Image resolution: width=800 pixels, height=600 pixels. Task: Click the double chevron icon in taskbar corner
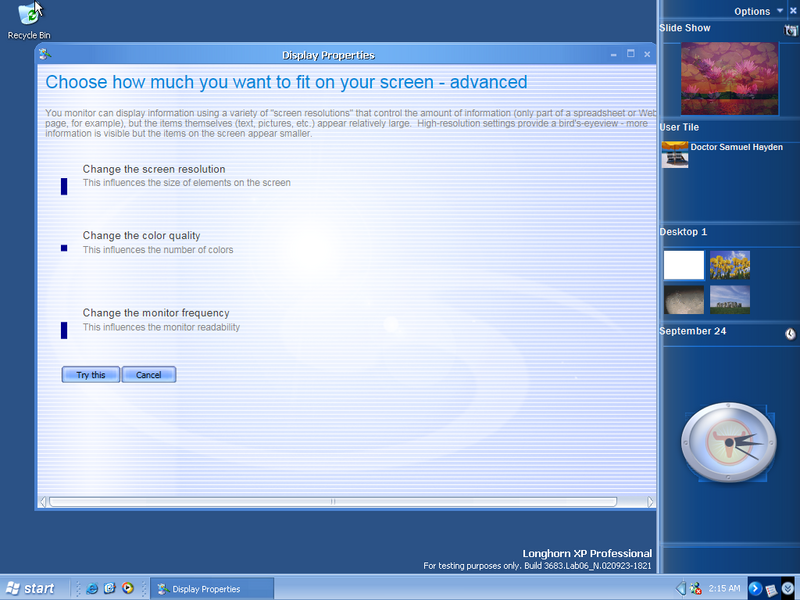pos(788,588)
